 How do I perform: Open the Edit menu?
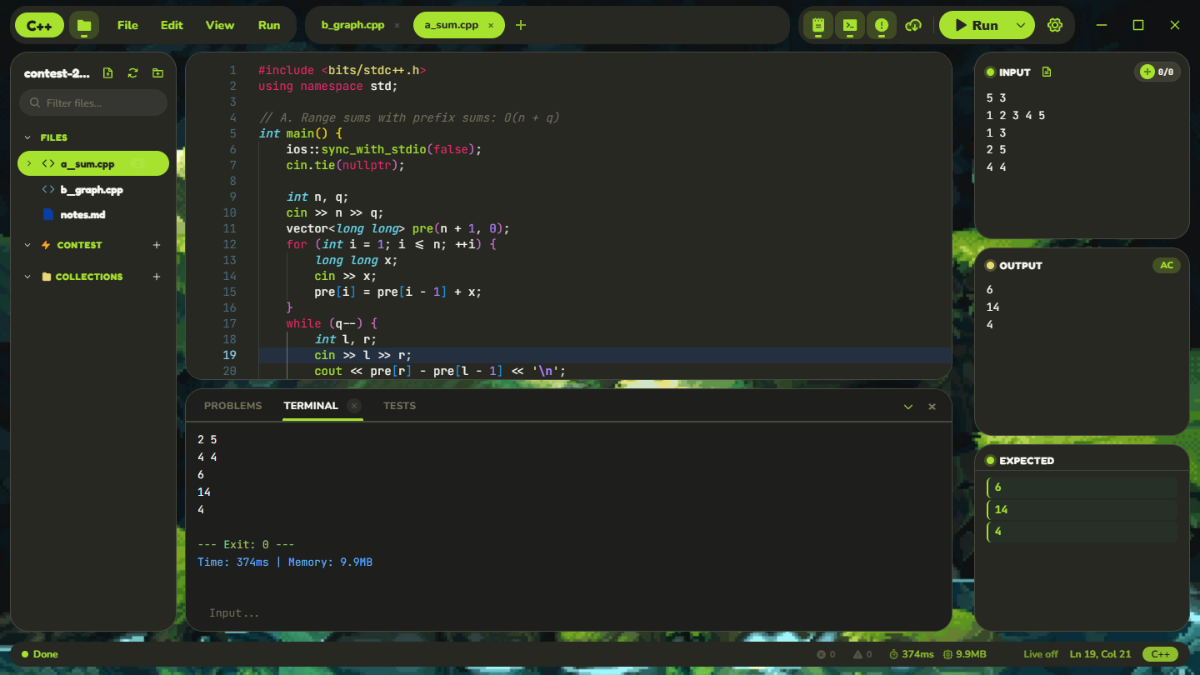point(172,25)
